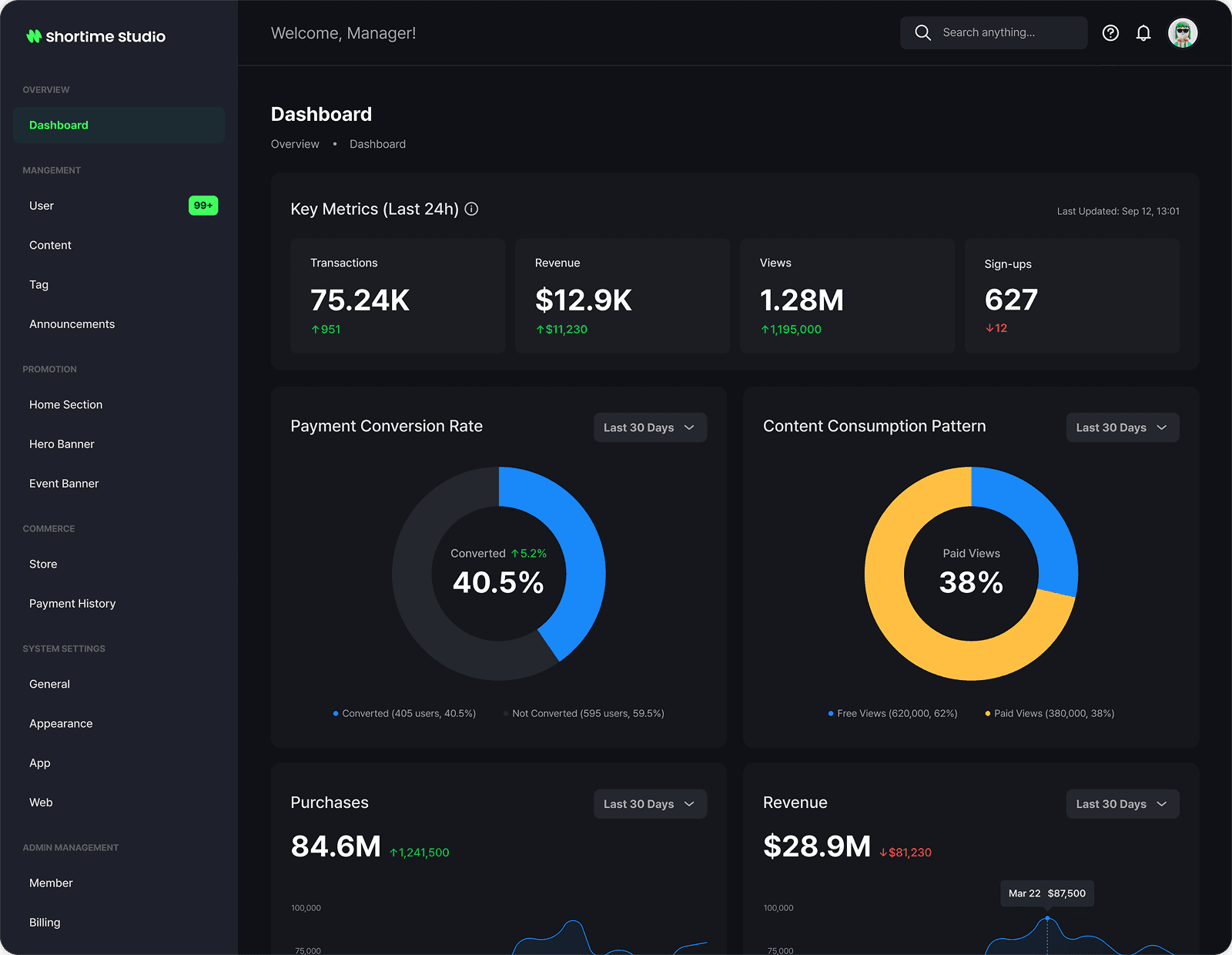Navigate to Hero Banner under Promotion

click(62, 444)
